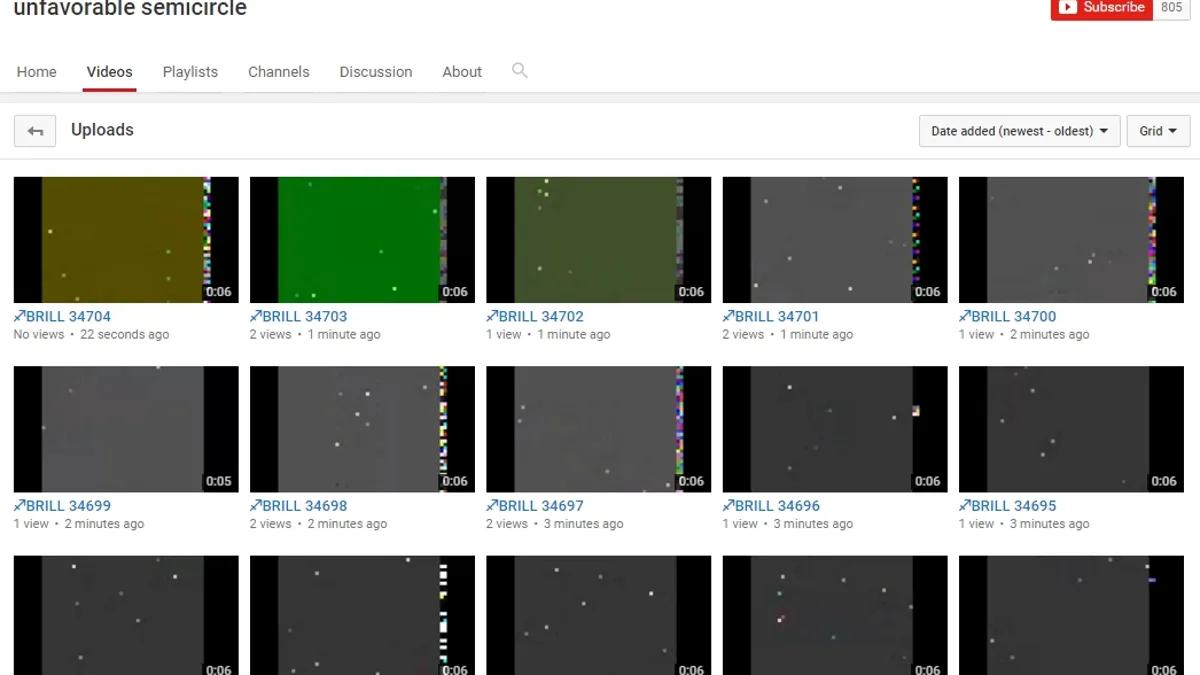The width and height of the screenshot is (1200, 675).
Task: Open the Home tab
Action: [37, 72]
